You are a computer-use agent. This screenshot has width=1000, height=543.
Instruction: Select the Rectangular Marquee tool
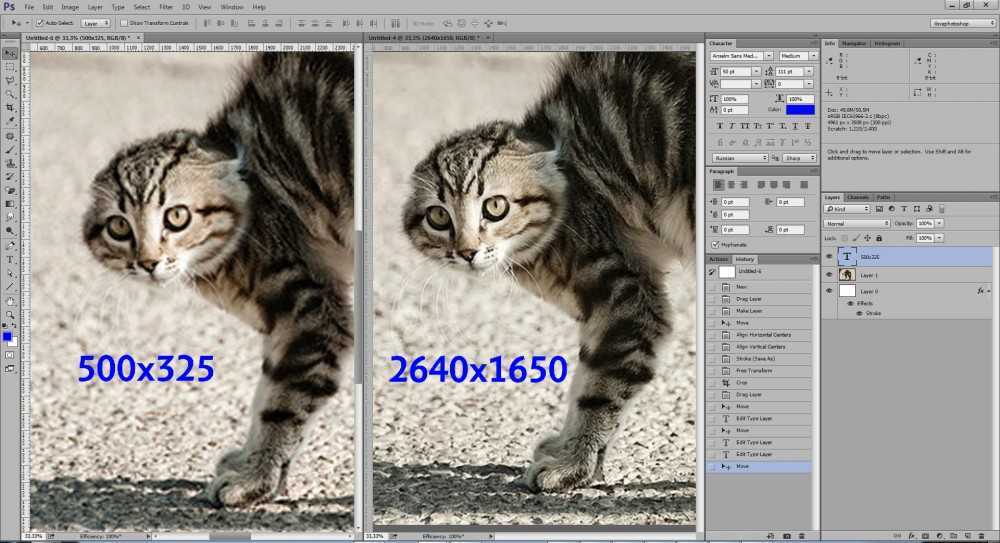pos(9,66)
